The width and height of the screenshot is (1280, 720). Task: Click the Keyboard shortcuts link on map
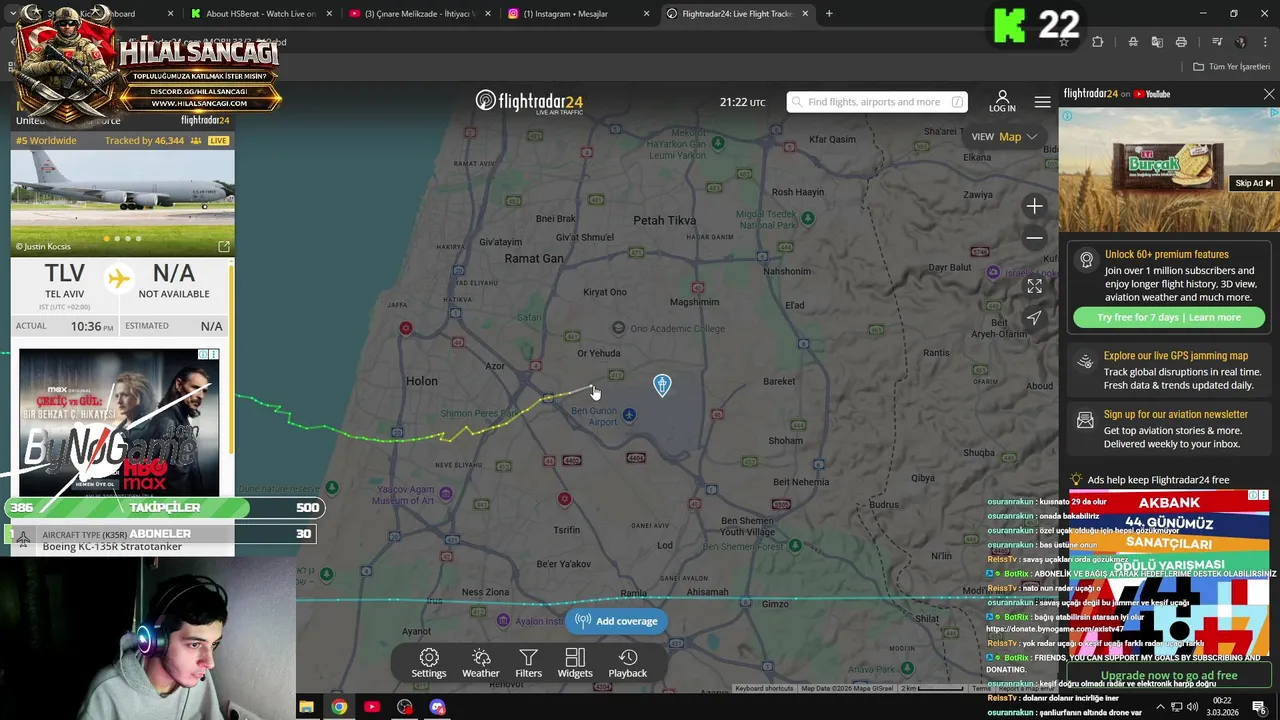pyautogui.click(x=764, y=688)
